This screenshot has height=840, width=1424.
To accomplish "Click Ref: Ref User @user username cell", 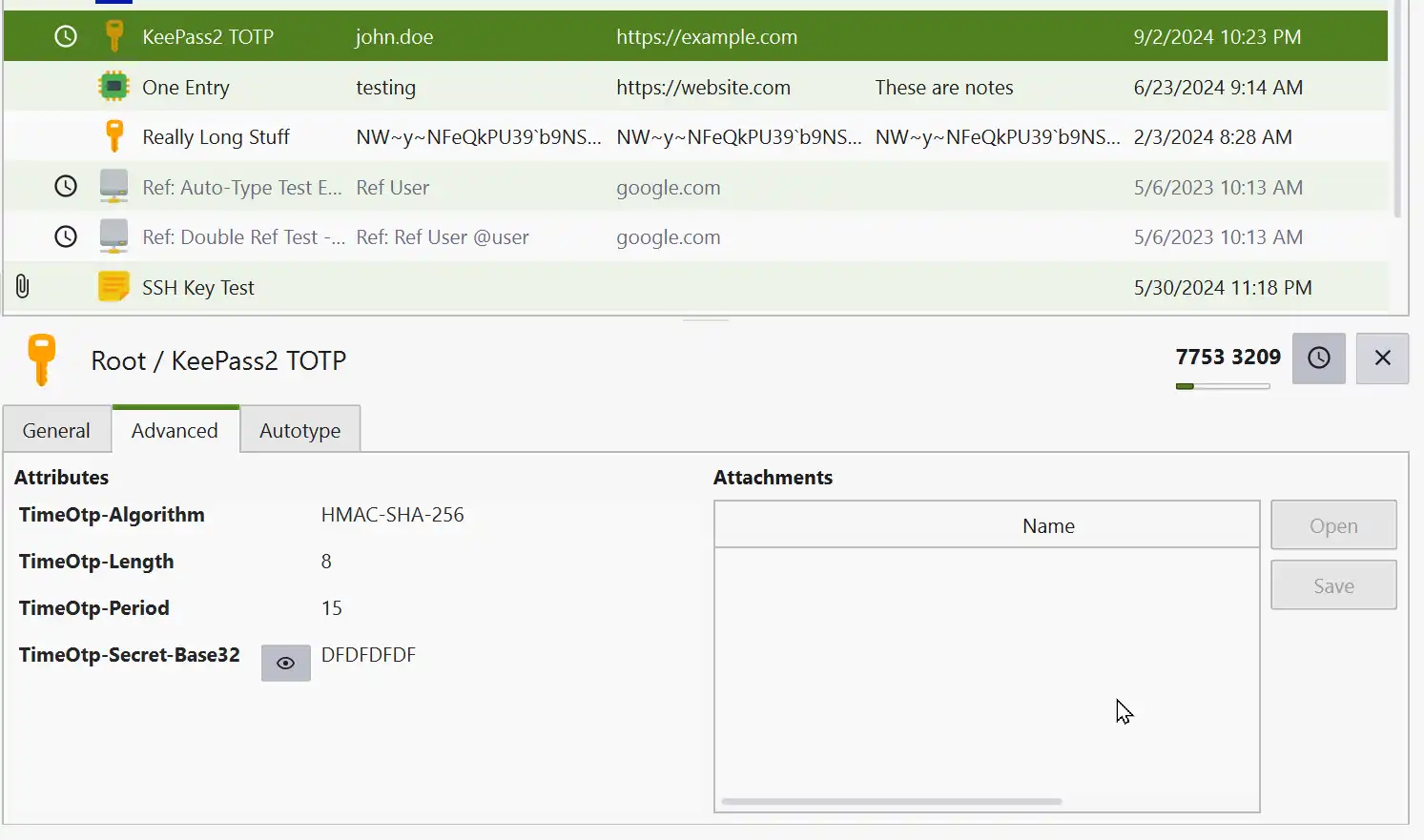I will tap(443, 236).
